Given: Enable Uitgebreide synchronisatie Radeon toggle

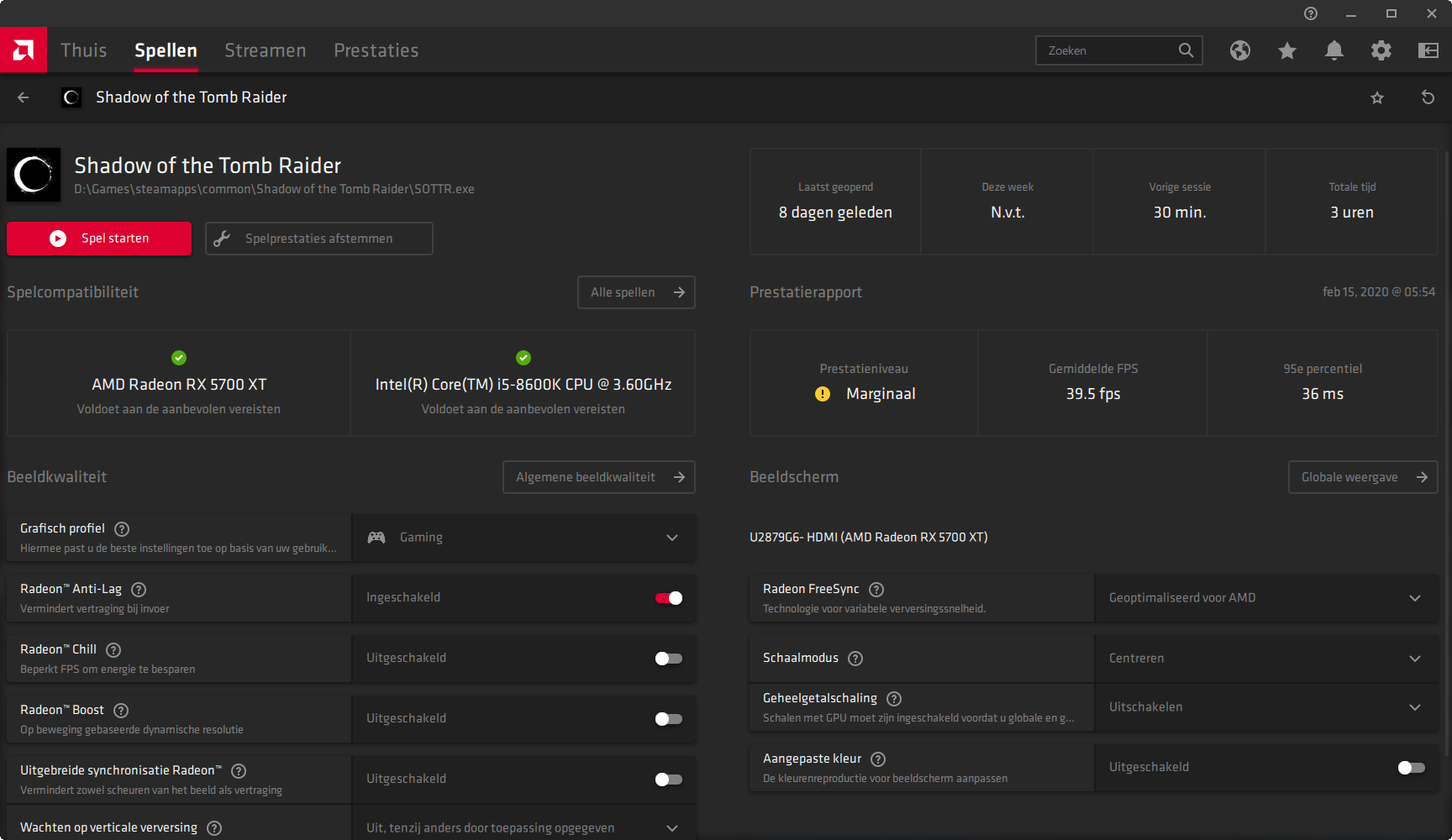Looking at the screenshot, I should [669, 780].
